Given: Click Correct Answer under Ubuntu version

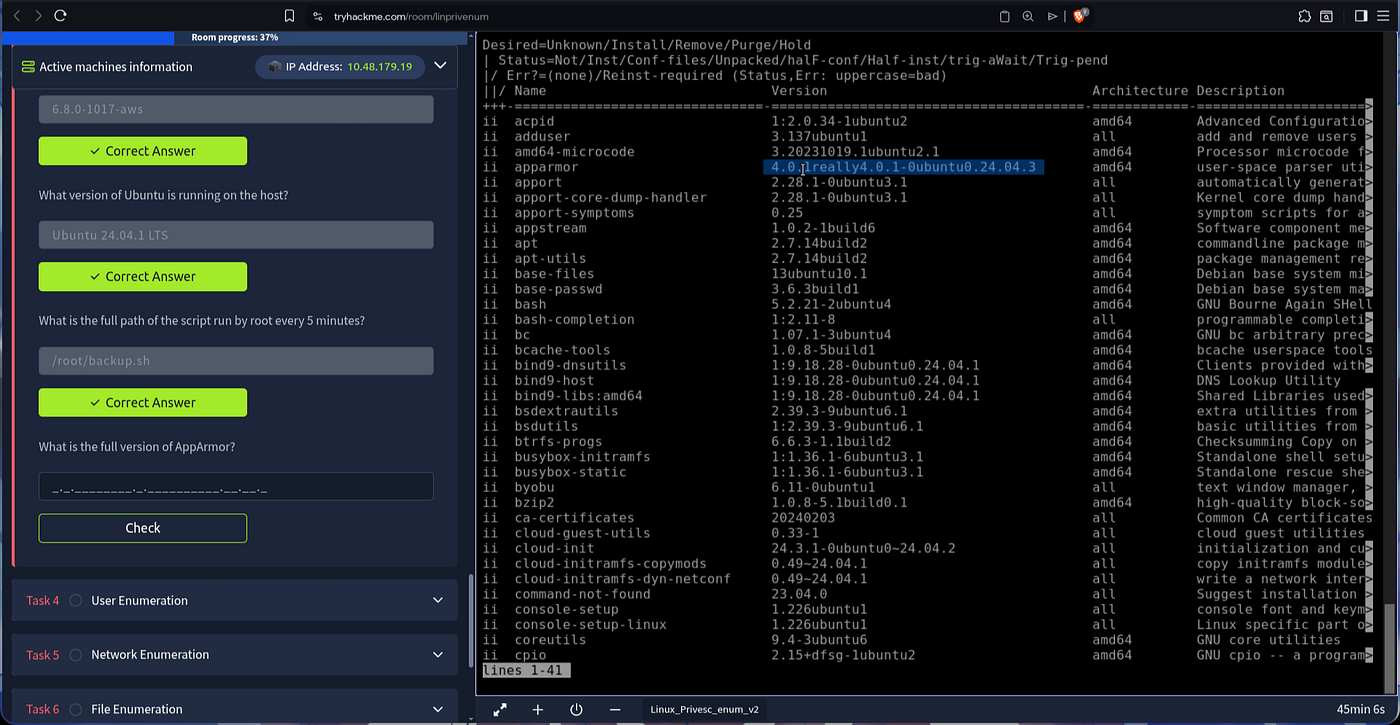Looking at the screenshot, I should tap(143, 276).
